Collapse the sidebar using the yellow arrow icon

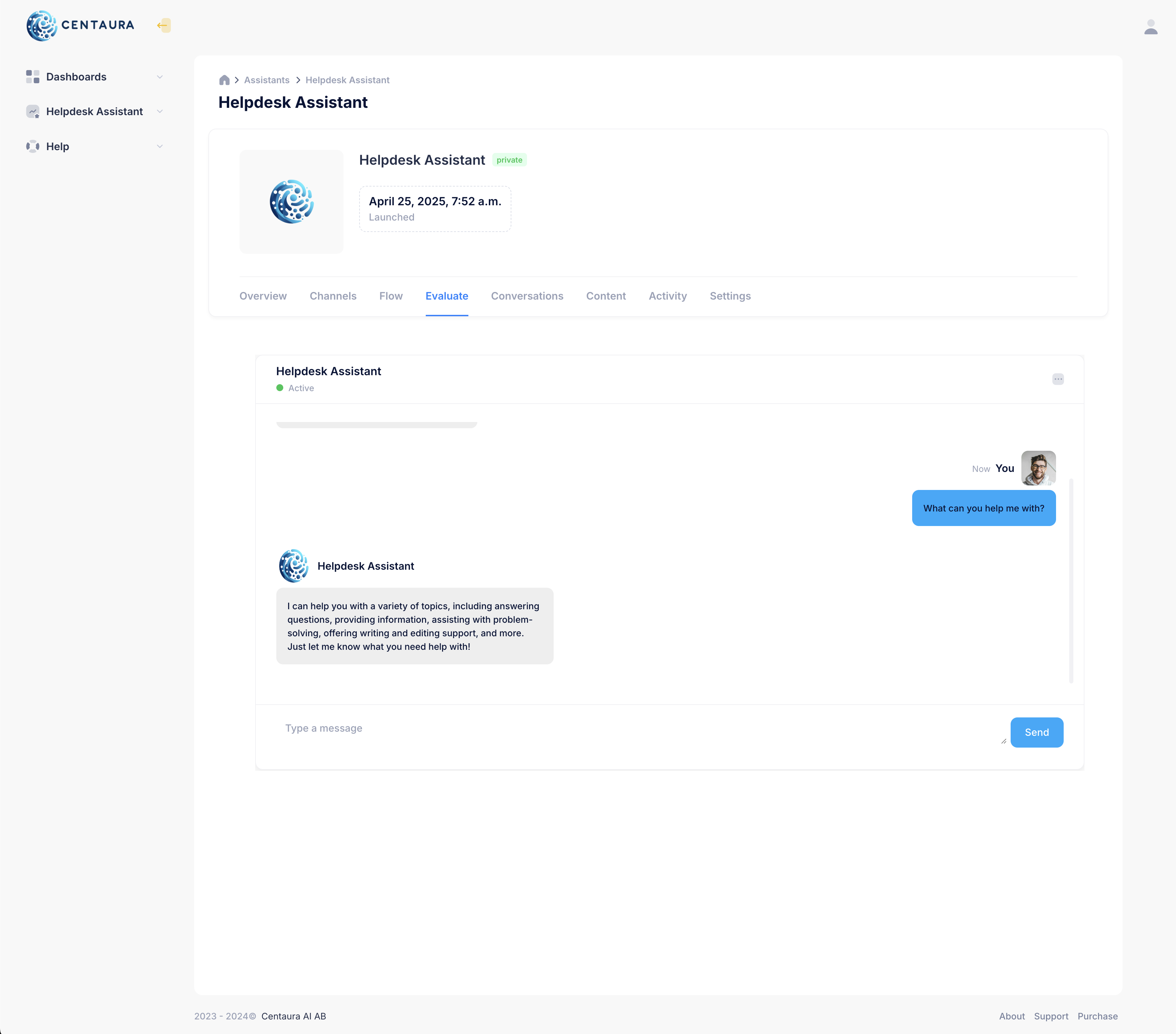(163, 25)
